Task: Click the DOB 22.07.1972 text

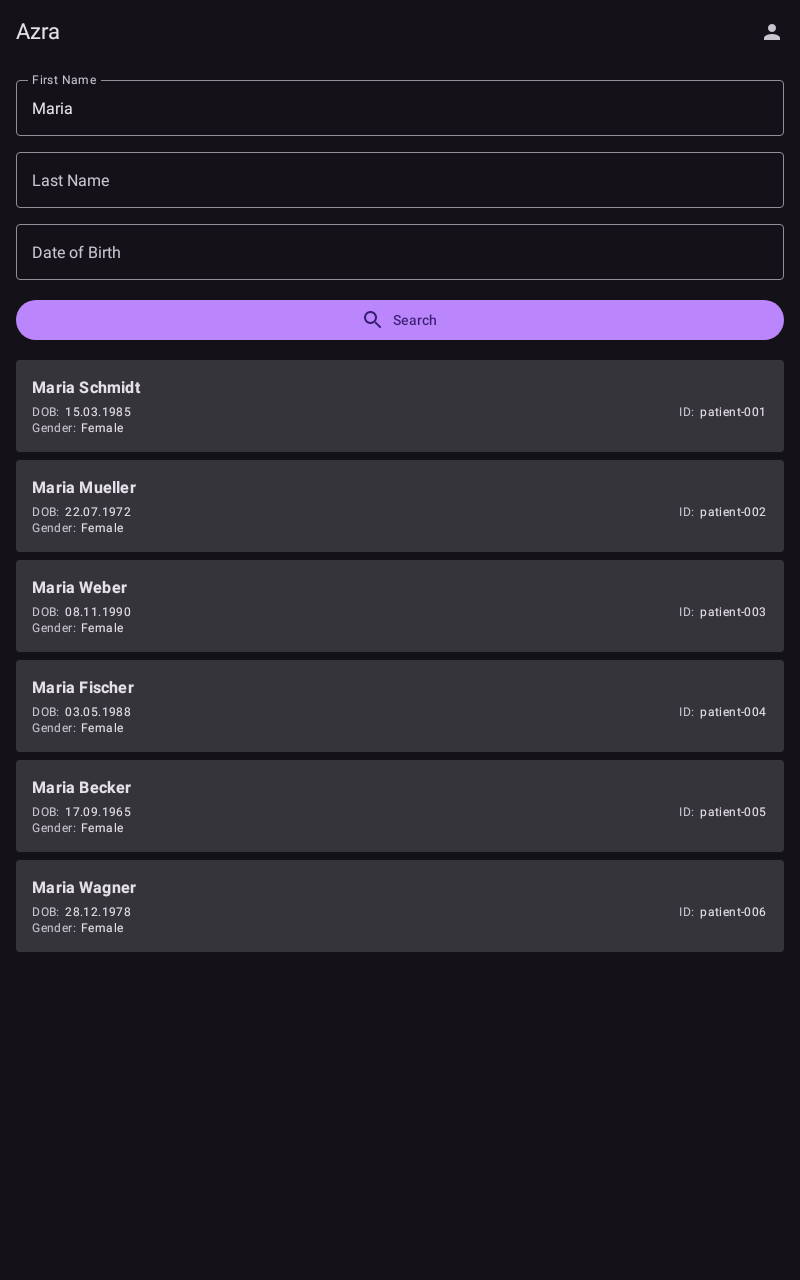Action: coord(97,512)
